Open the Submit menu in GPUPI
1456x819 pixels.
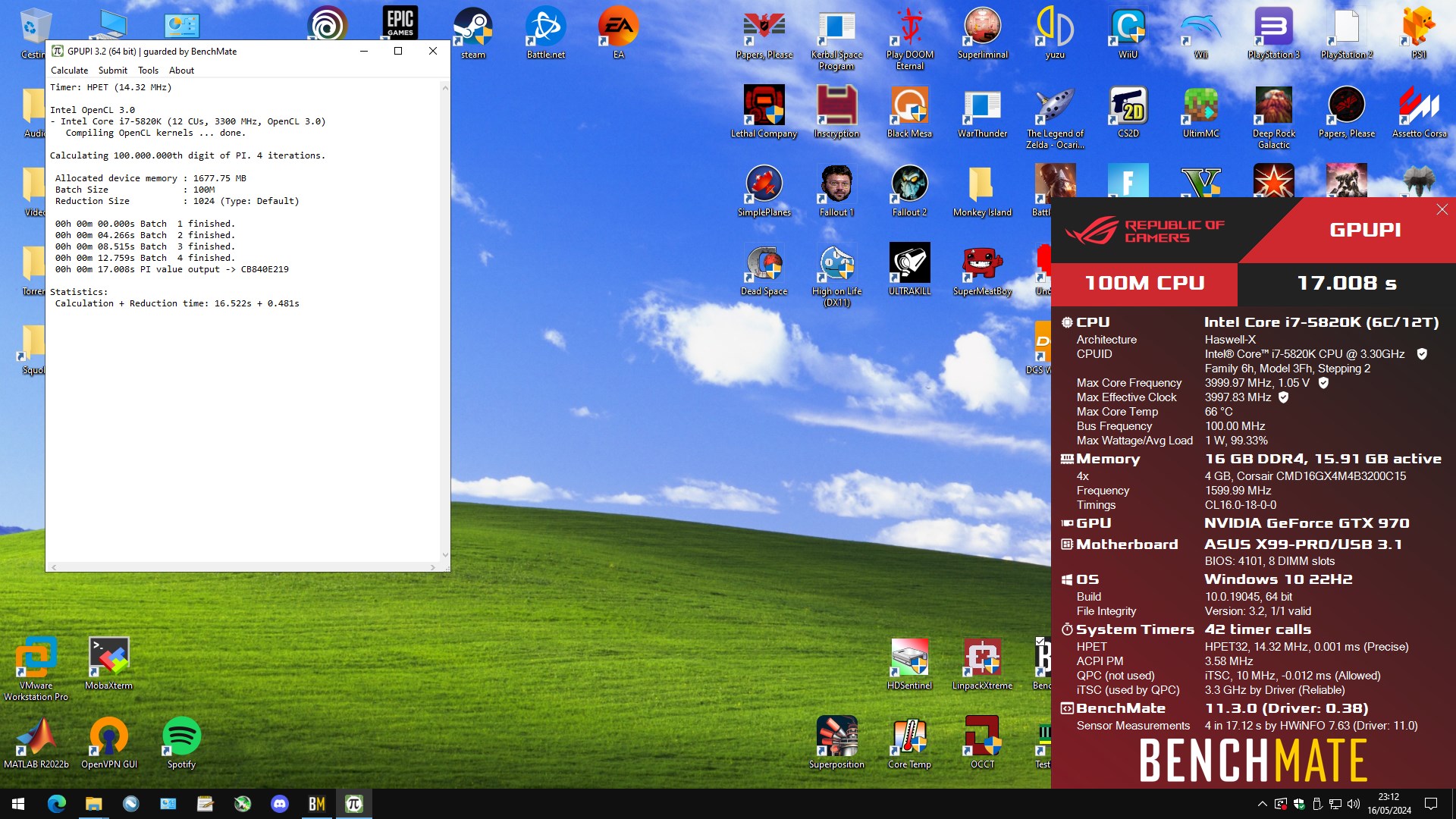tap(113, 71)
